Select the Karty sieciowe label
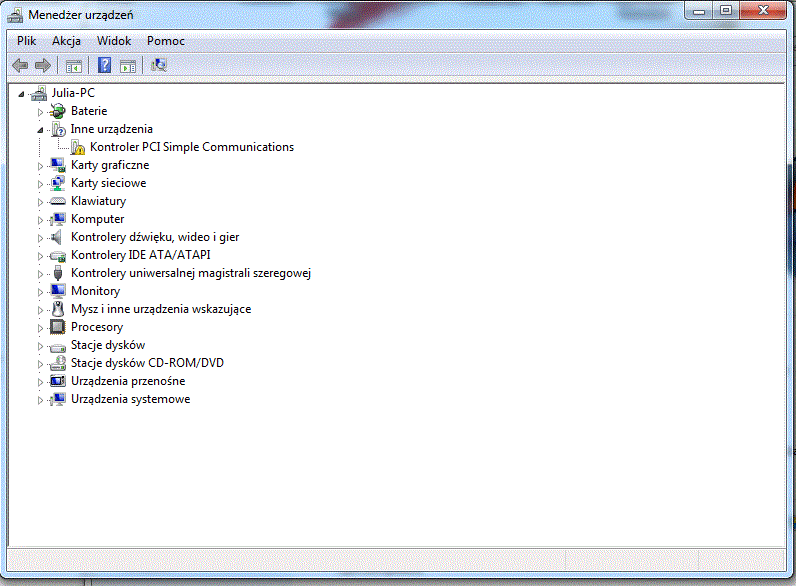This screenshot has width=796, height=586. [x=109, y=183]
